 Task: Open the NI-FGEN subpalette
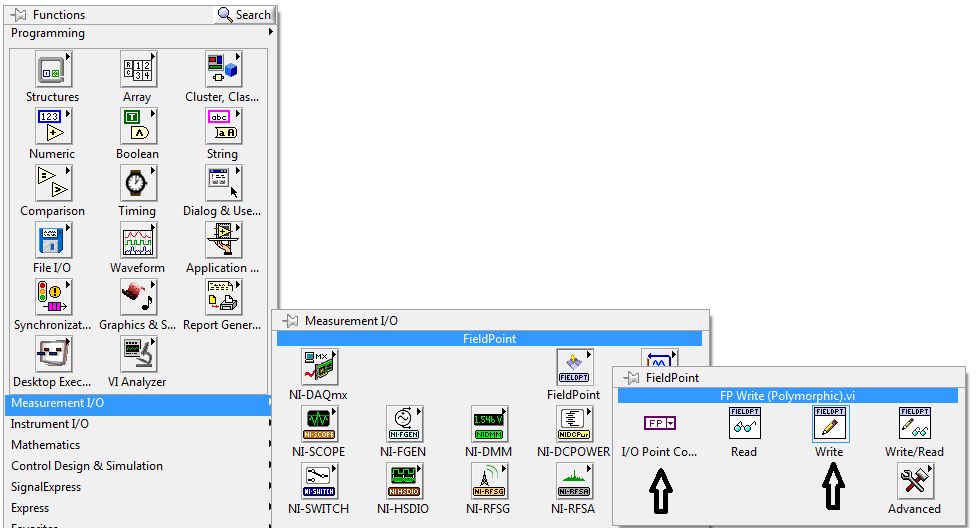[x=404, y=425]
